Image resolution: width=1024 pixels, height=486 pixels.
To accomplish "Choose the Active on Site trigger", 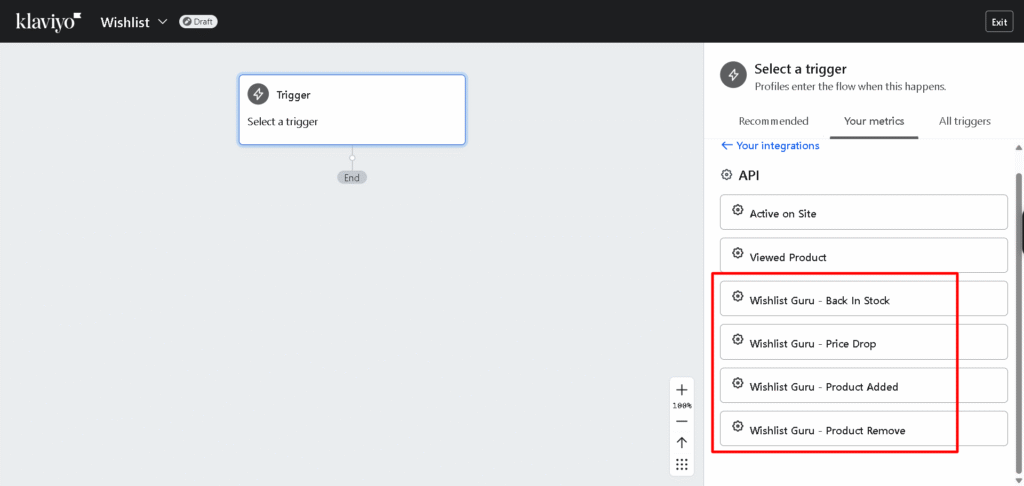I will pyautogui.click(x=863, y=212).
